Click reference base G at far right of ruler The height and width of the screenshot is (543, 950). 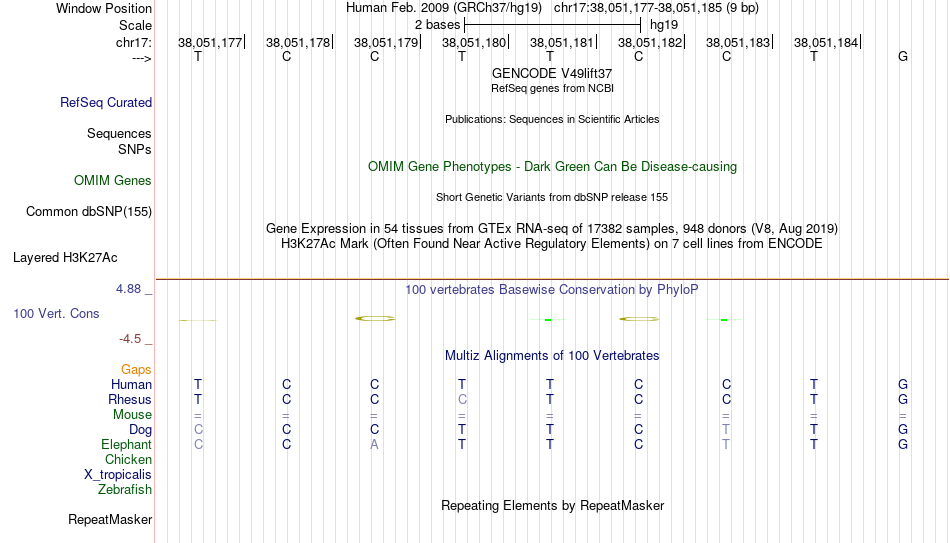(x=903, y=56)
